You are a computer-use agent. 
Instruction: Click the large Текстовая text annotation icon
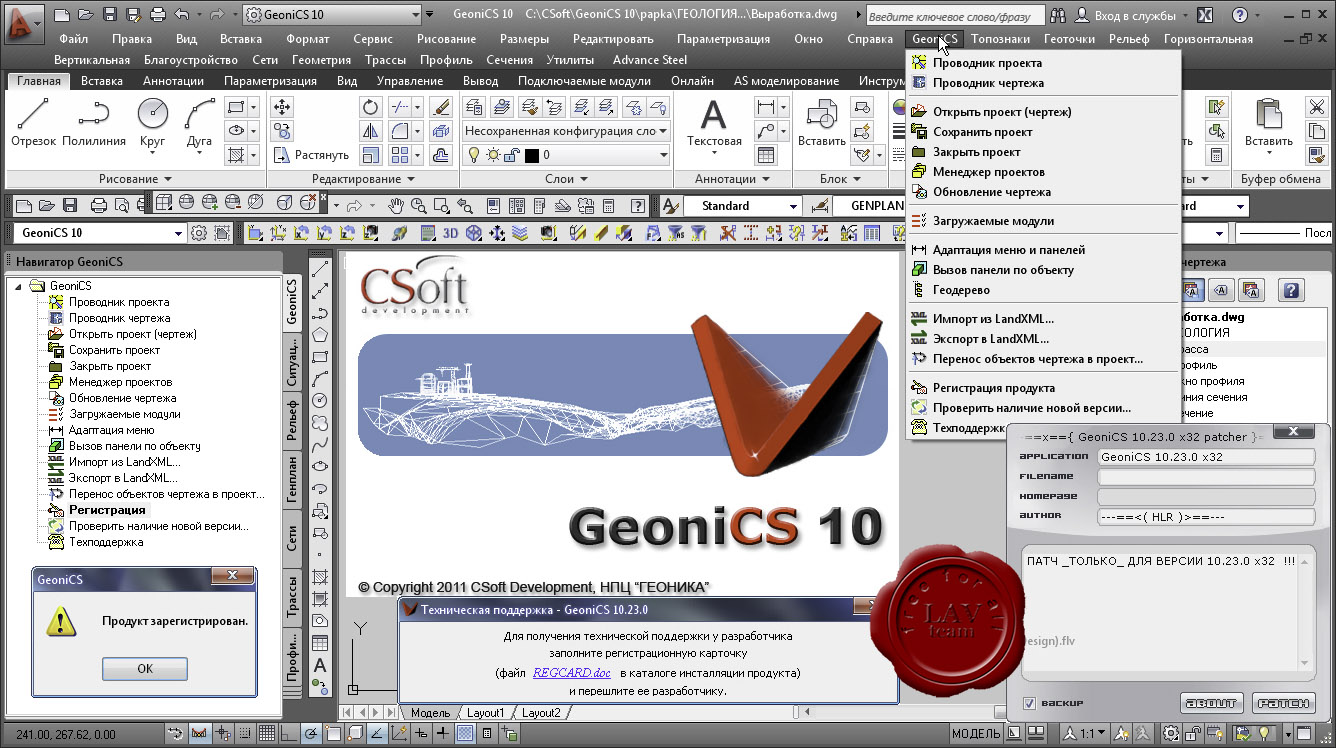point(713,123)
